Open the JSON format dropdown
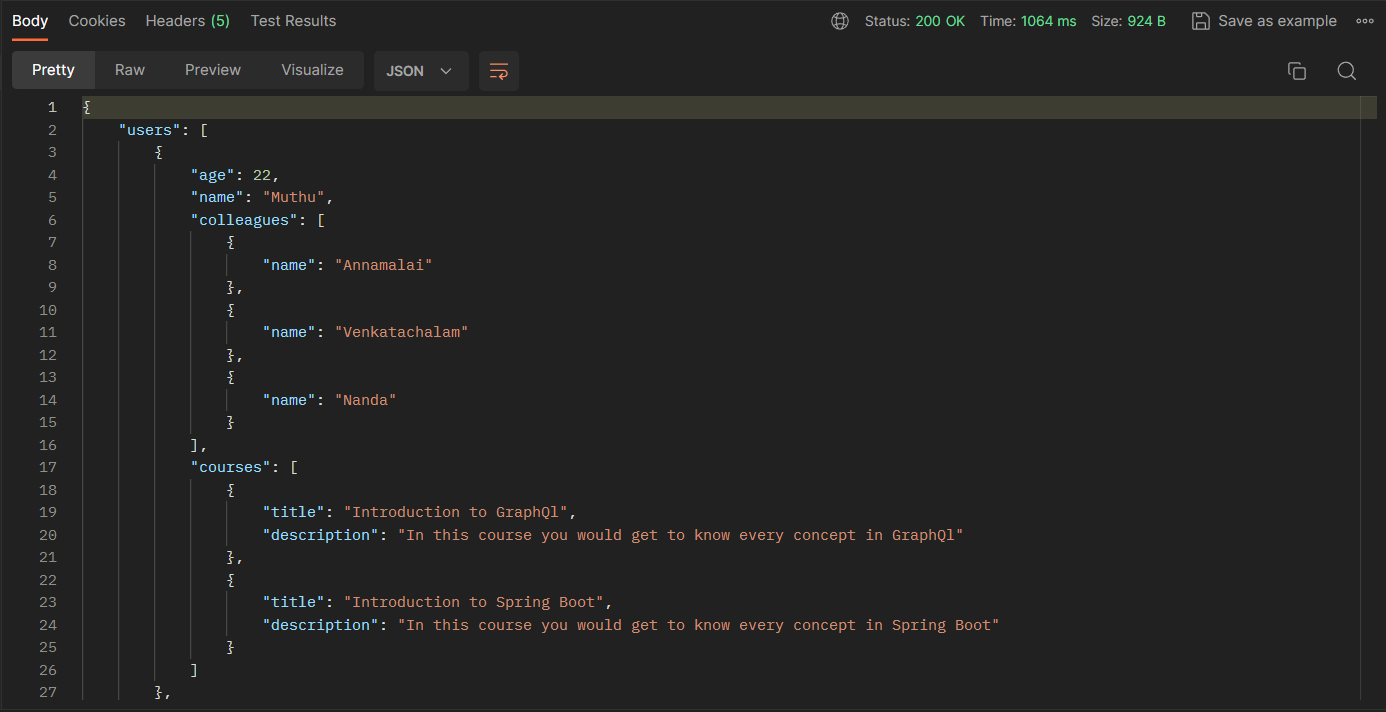This screenshot has height=712, width=1386. [421, 71]
